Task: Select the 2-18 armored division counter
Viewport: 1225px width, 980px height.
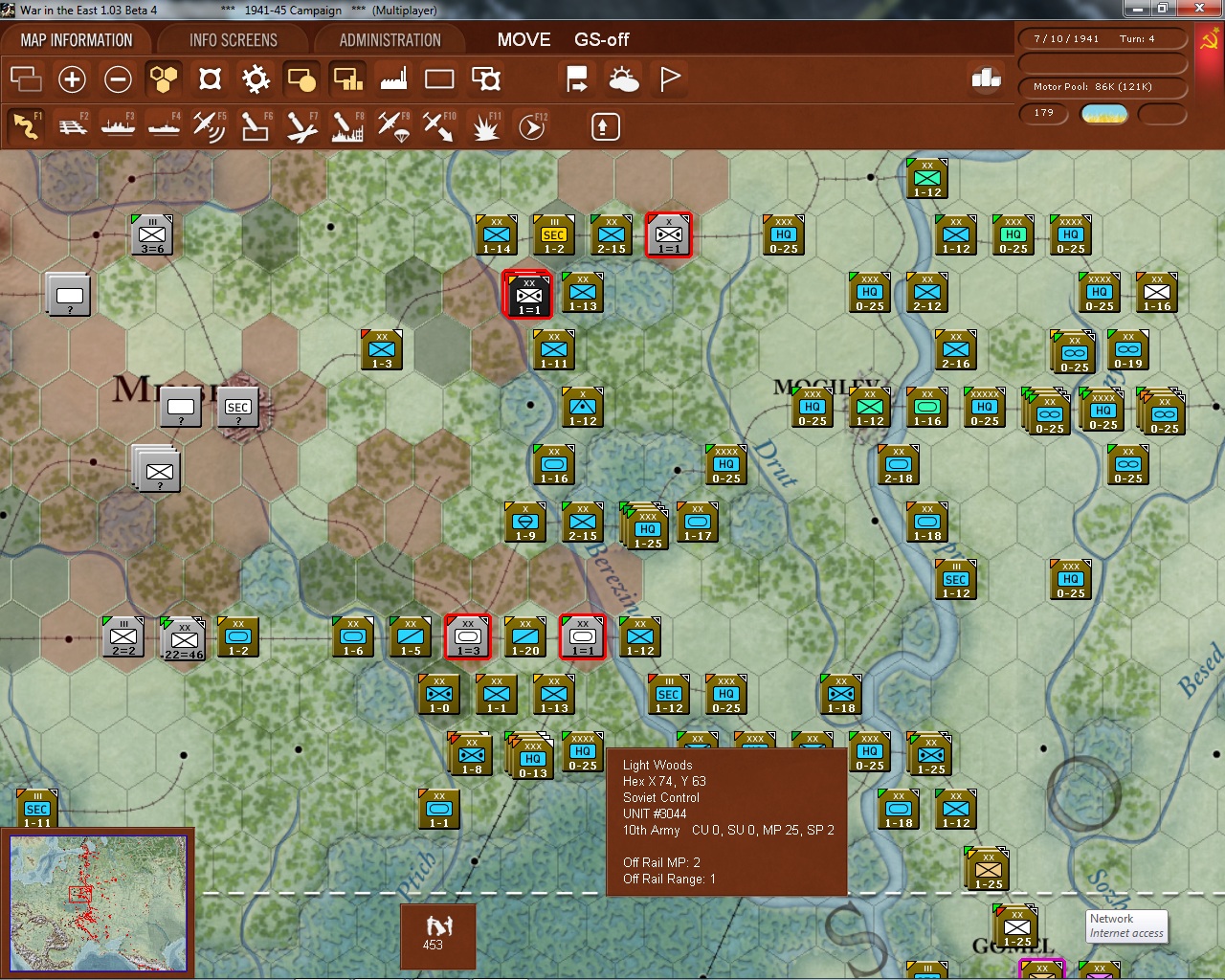Action: click(x=899, y=464)
